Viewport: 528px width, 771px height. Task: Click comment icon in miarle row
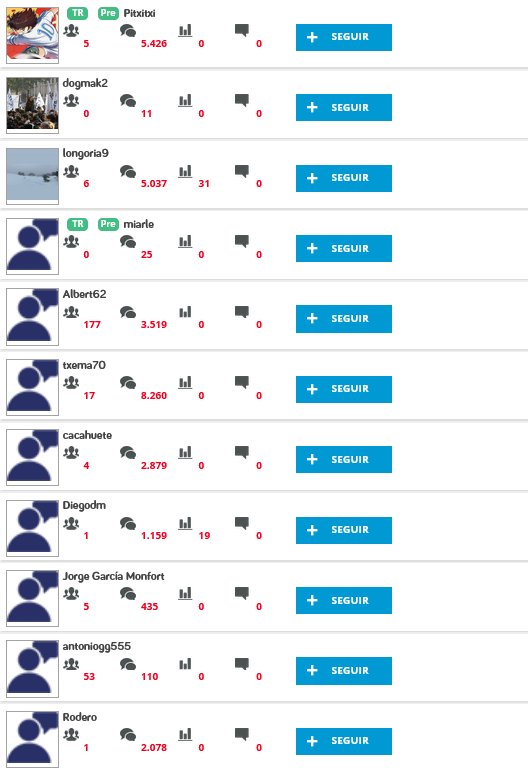[x=242, y=241]
